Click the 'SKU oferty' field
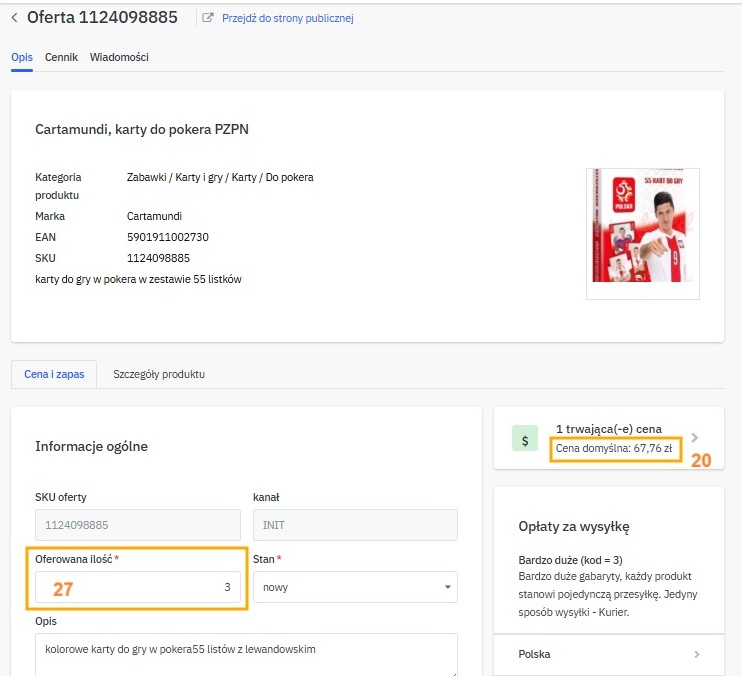 coord(138,525)
